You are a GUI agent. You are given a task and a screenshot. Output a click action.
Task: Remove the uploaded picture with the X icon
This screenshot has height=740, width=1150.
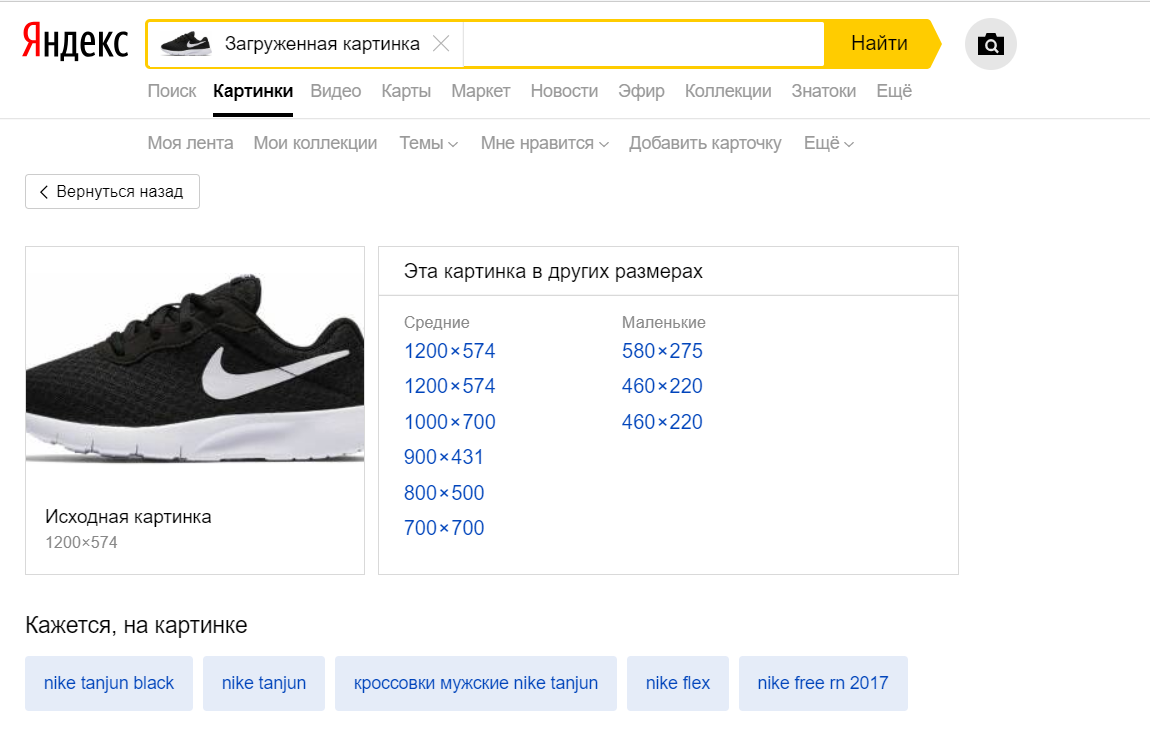point(441,44)
